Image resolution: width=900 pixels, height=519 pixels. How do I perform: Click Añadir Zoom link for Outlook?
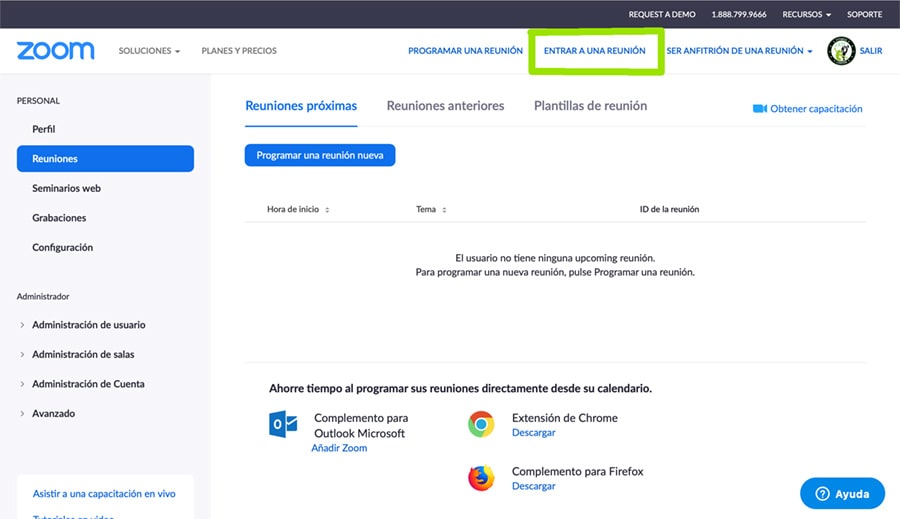339,448
